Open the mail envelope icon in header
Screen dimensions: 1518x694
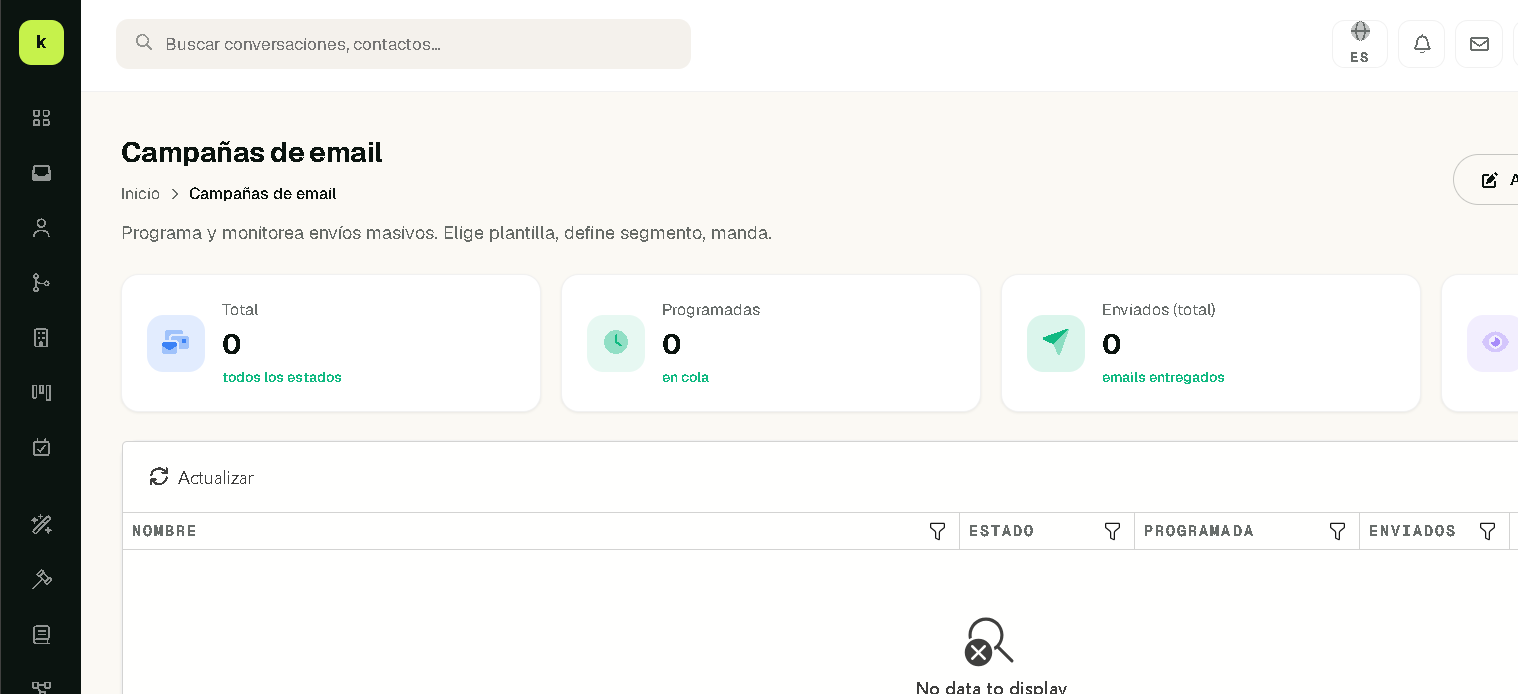click(x=1479, y=44)
